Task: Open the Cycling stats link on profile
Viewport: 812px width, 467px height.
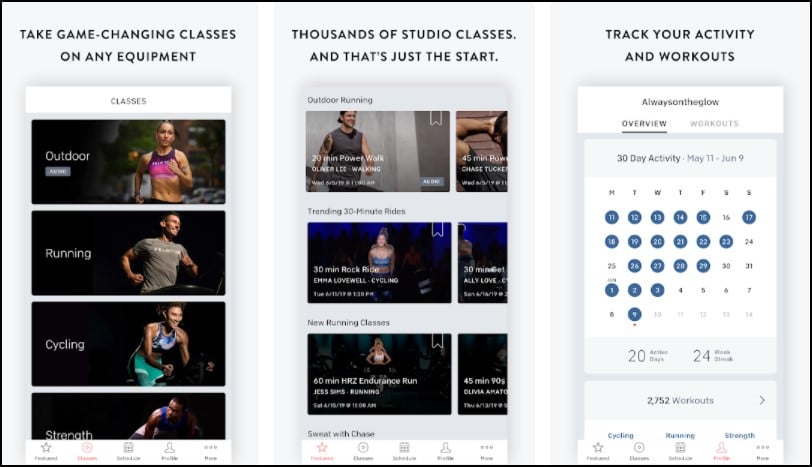Action: pos(620,435)
